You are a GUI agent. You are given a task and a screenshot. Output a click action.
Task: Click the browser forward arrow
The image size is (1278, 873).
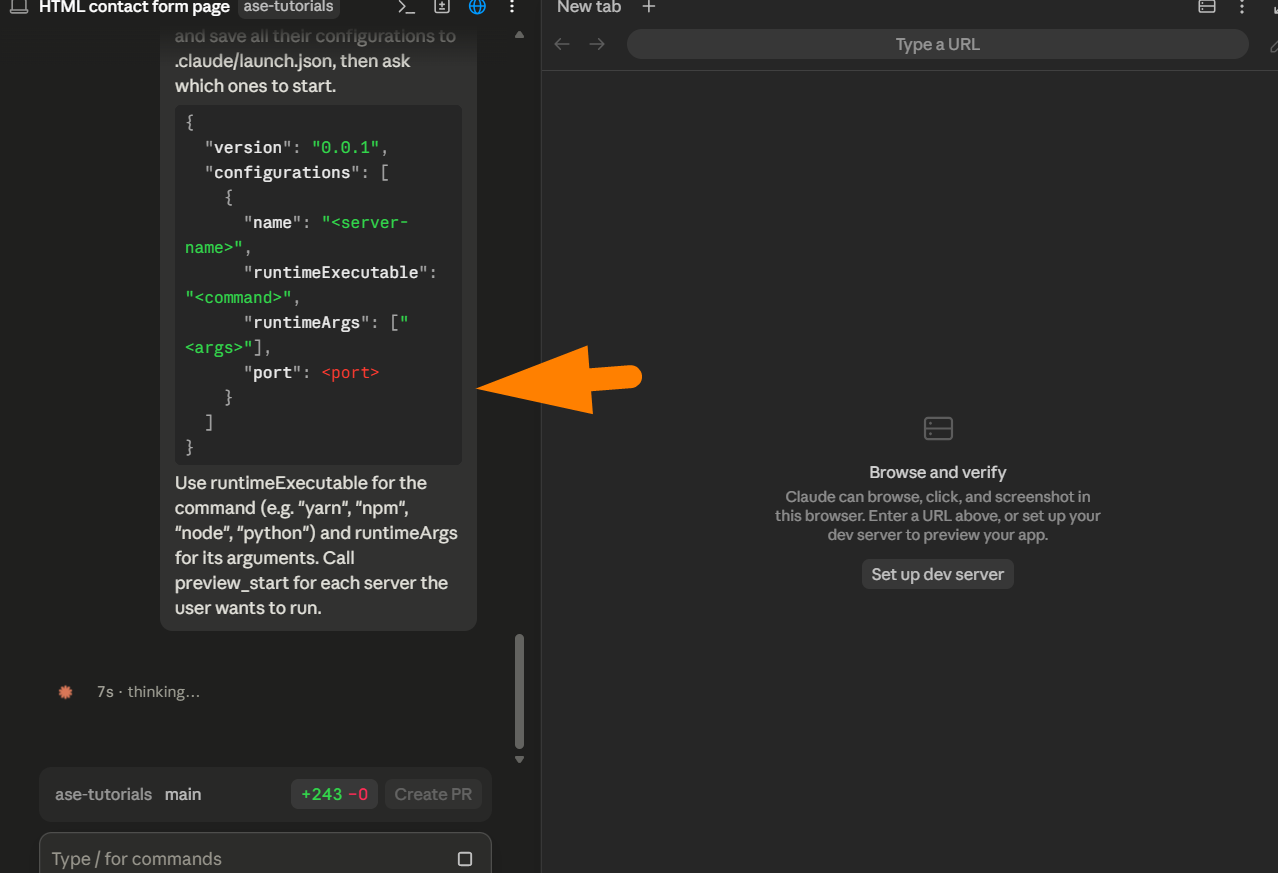coord(597,44)
